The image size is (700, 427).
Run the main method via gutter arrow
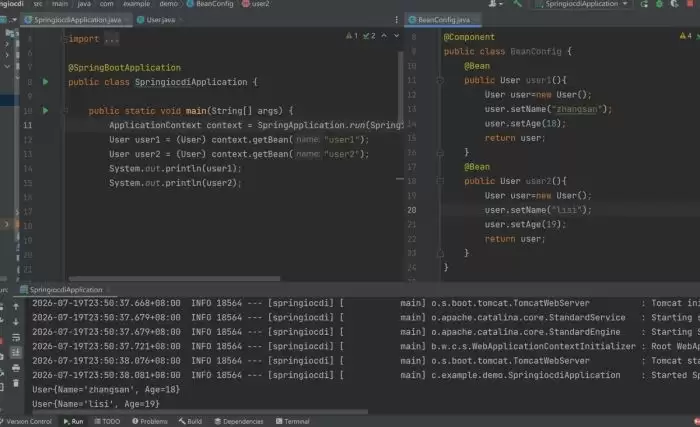click(x=45, y=110)
